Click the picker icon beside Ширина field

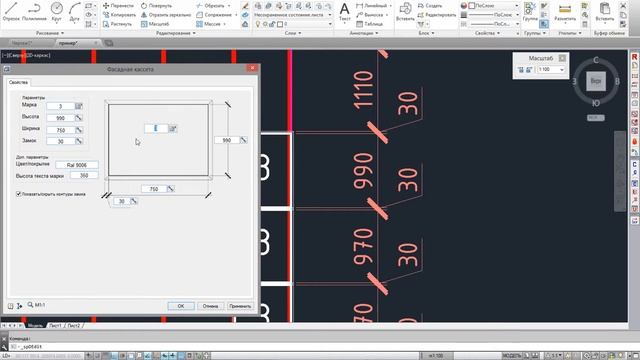click(79, 130)
